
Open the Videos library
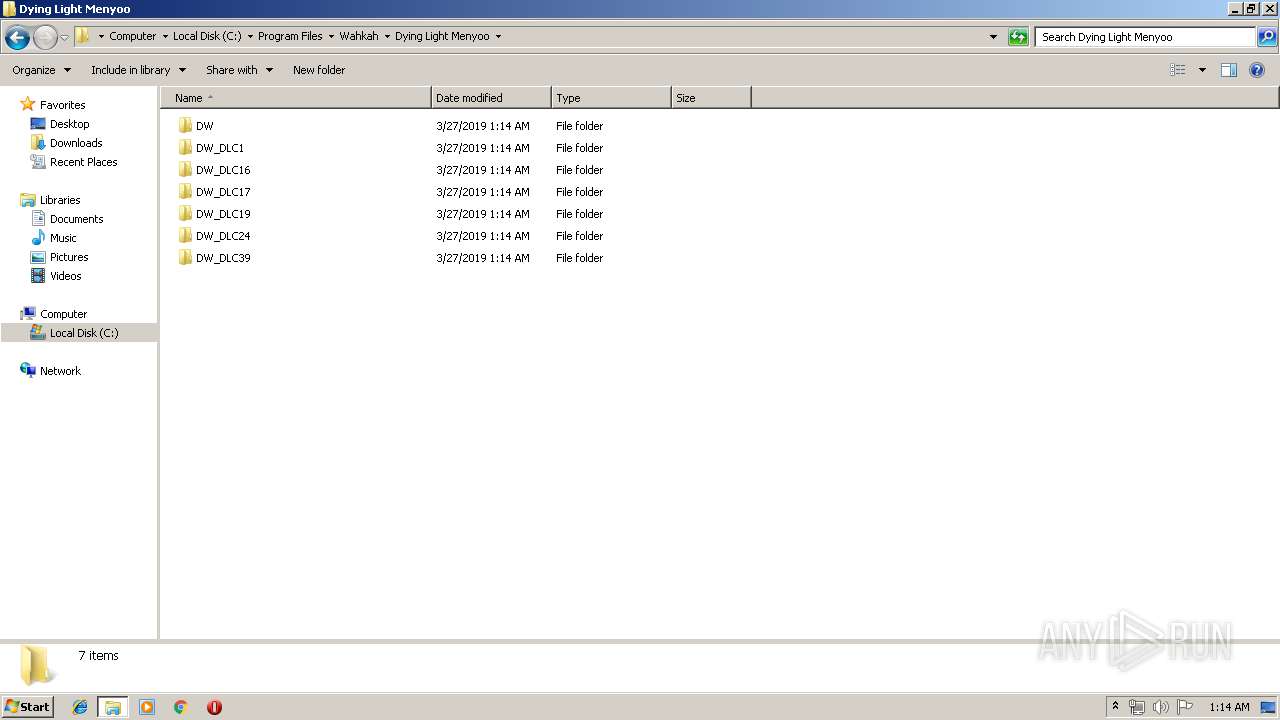click(x=66, y=276)
